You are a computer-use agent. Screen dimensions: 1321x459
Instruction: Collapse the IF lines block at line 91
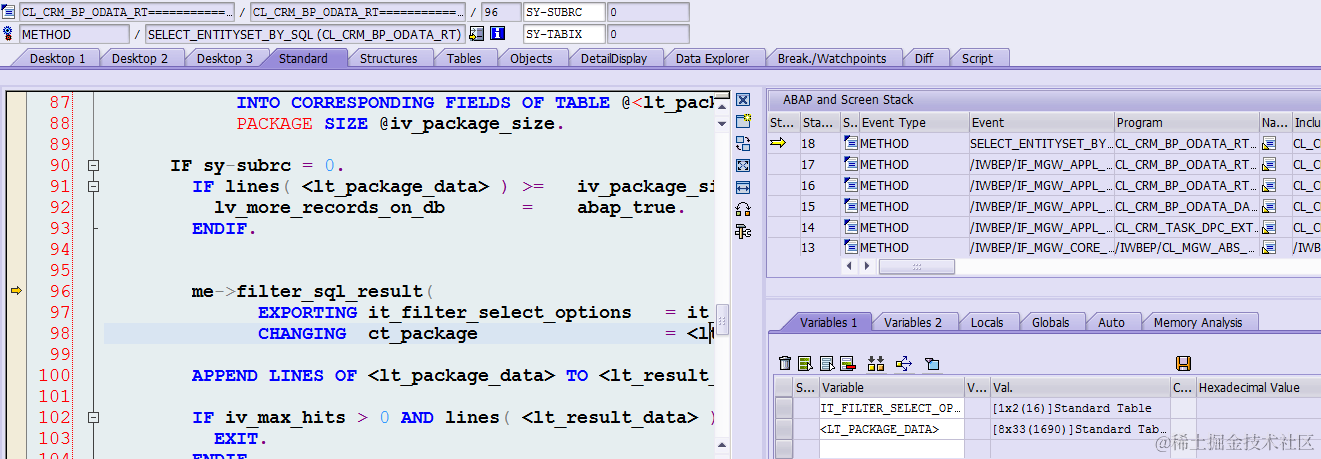click(x=94, y=186)
